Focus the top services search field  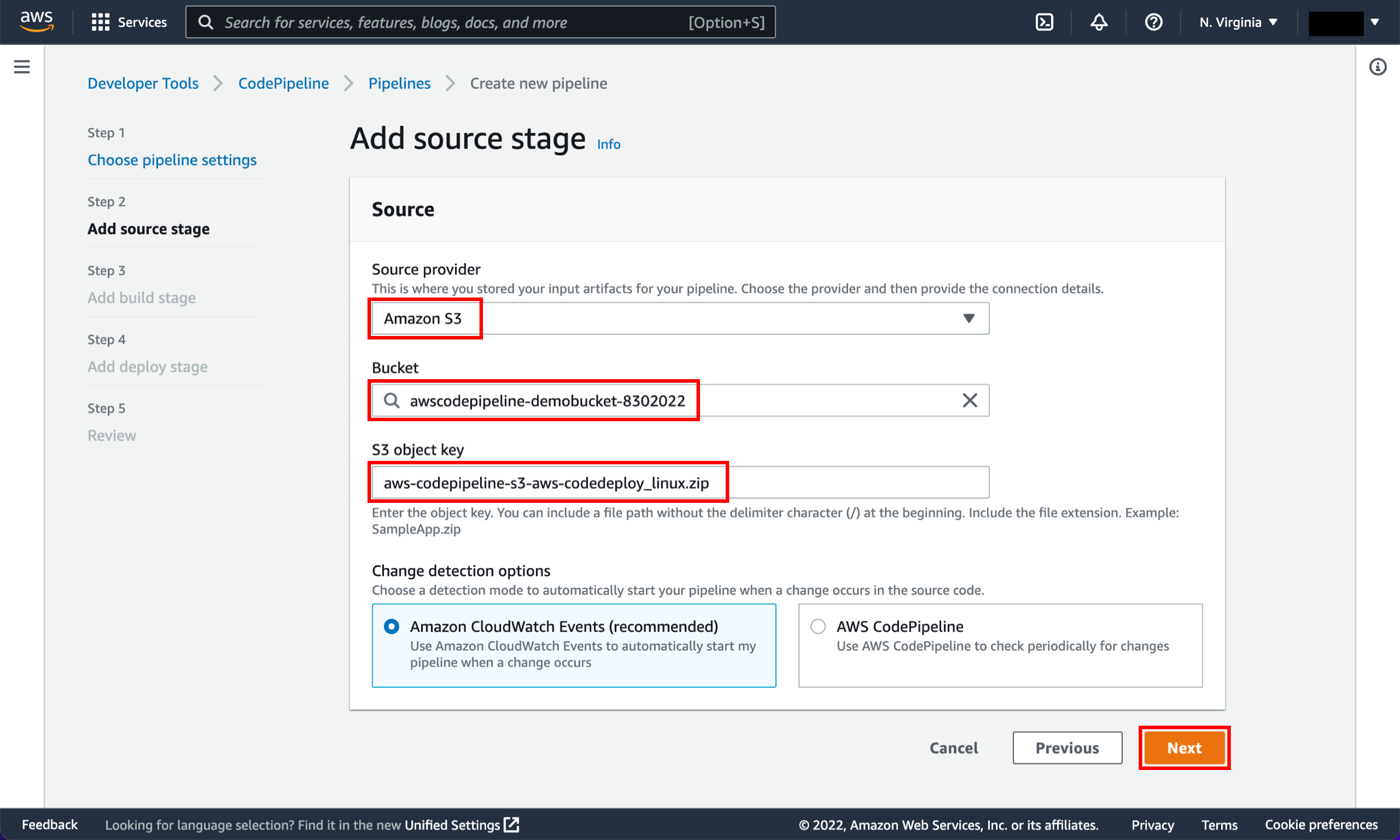coord(481,22)
